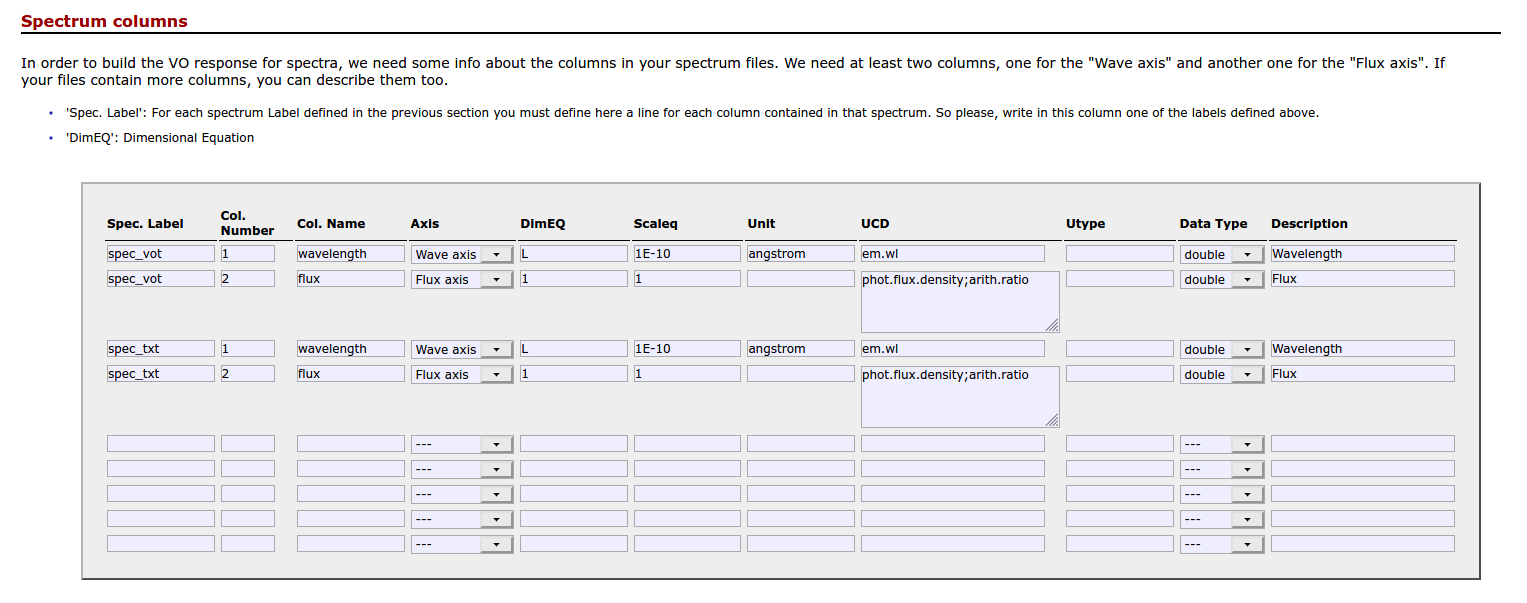This screenshot has width=1527, height=603.
Task: Click UCD textarea of spec_vot flux row
Action: pyautogui.click(x=960, y=301)
